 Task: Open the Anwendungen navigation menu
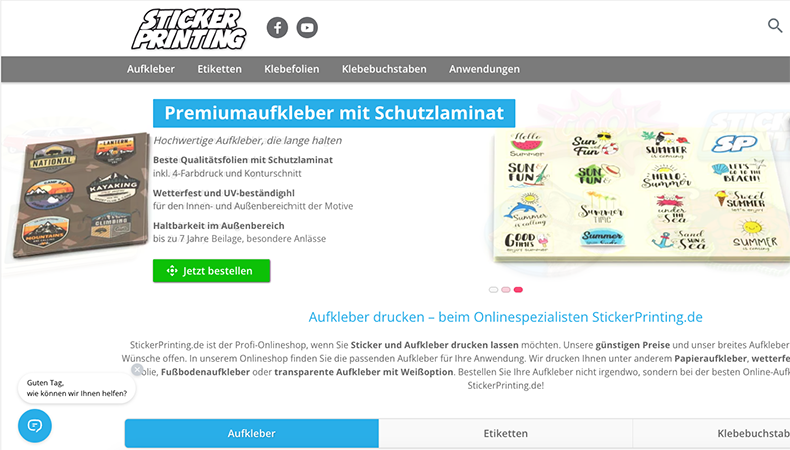click(x=484, y=69)
